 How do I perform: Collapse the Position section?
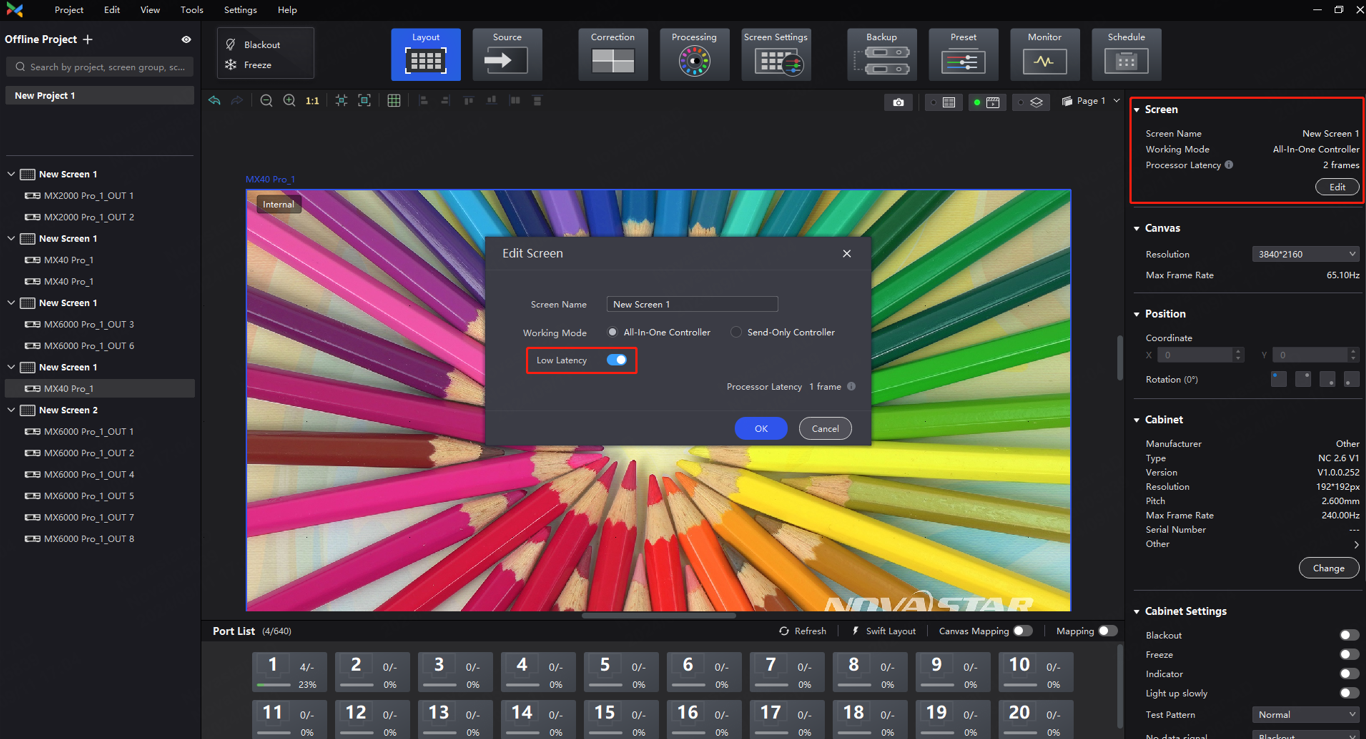[1137, 314]
